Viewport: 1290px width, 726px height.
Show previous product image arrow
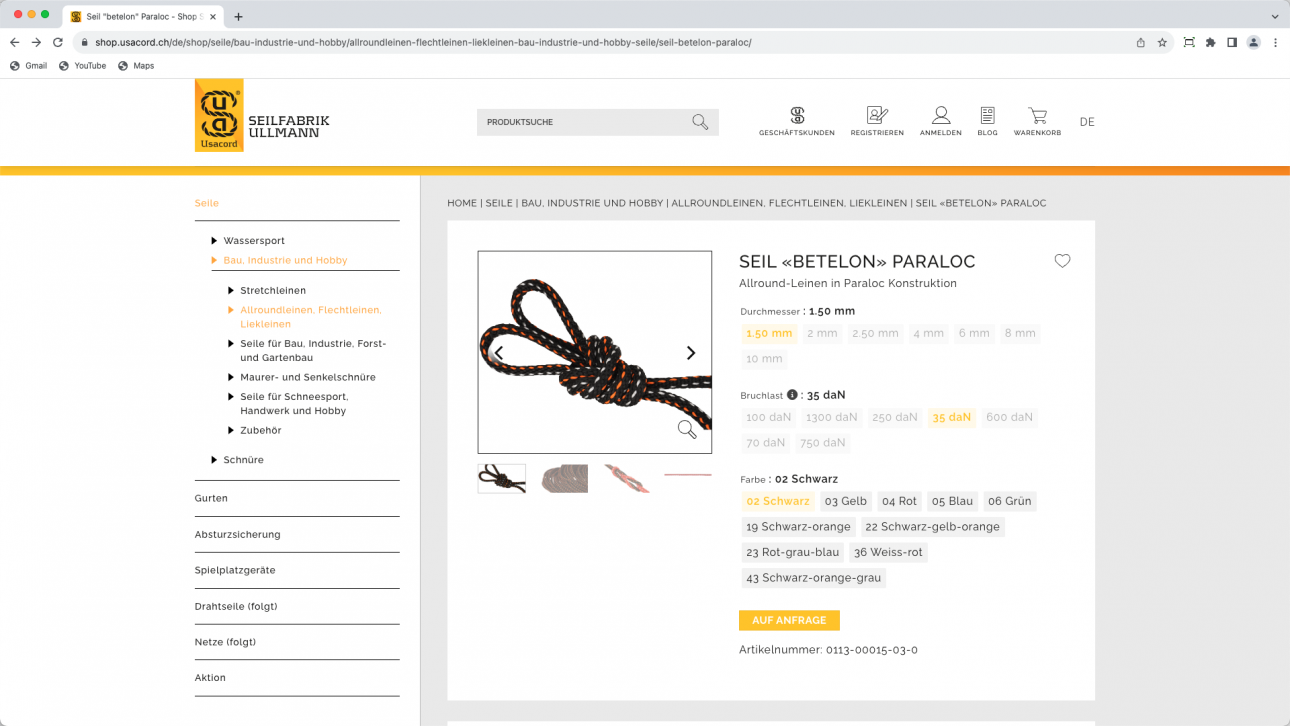499,353
